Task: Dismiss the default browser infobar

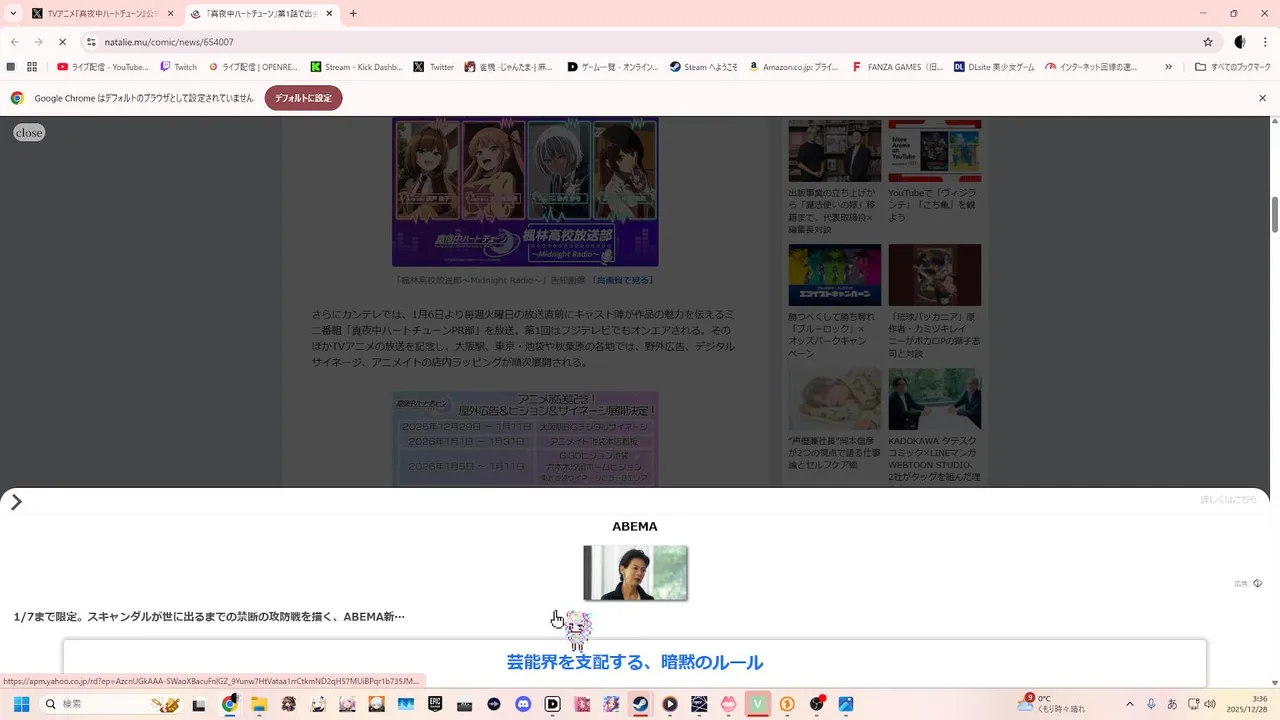Action: pyautogui.click(x=1262, y=98)
